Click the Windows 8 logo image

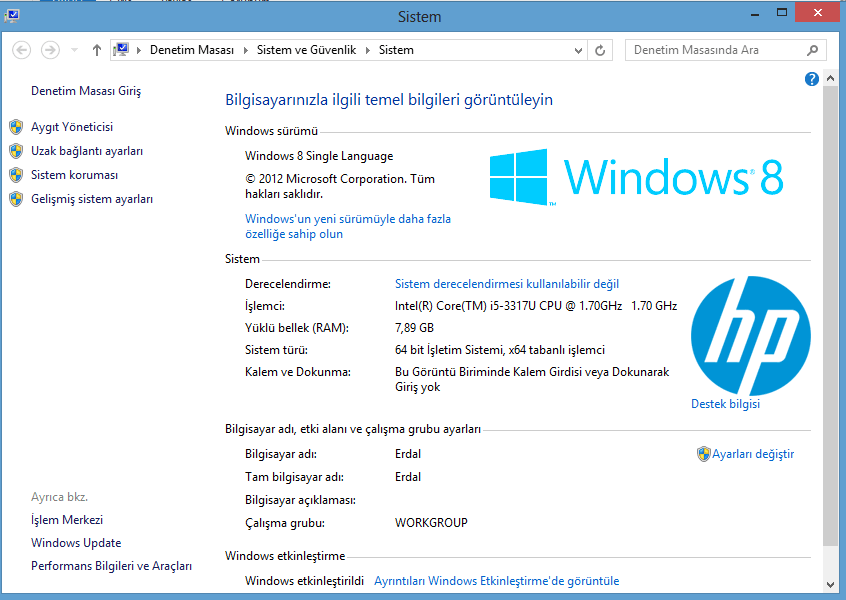(636, 177)
